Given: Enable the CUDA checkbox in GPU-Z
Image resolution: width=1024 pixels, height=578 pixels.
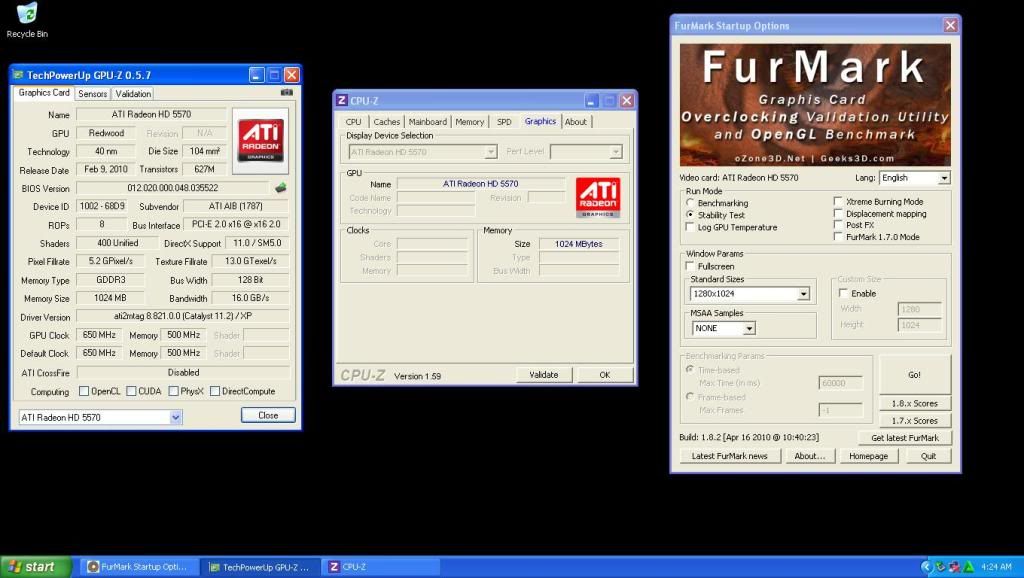Looking at the screenshot, I should [x=131, y=391].
